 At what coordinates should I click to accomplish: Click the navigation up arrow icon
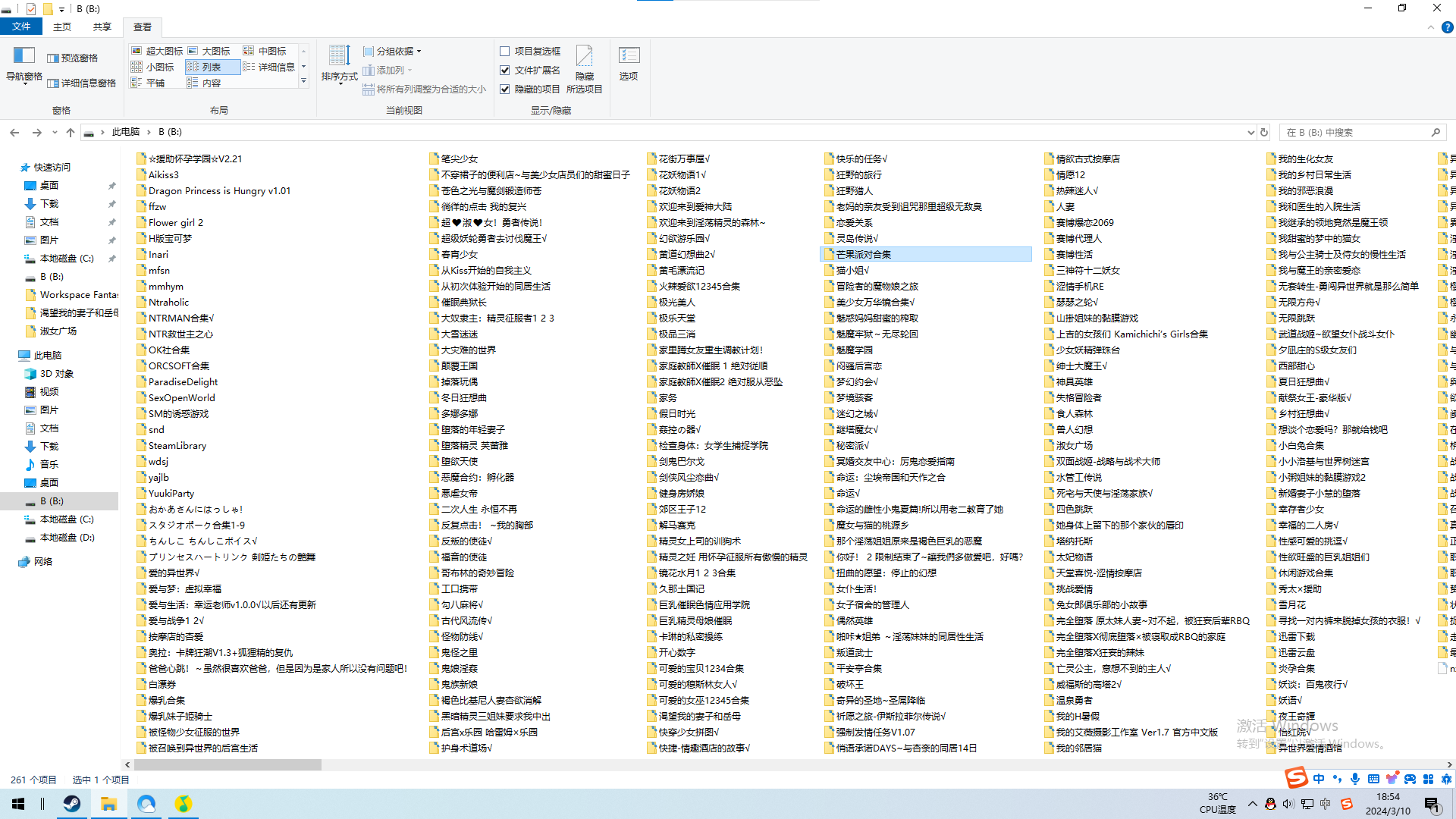coord(69,132)
